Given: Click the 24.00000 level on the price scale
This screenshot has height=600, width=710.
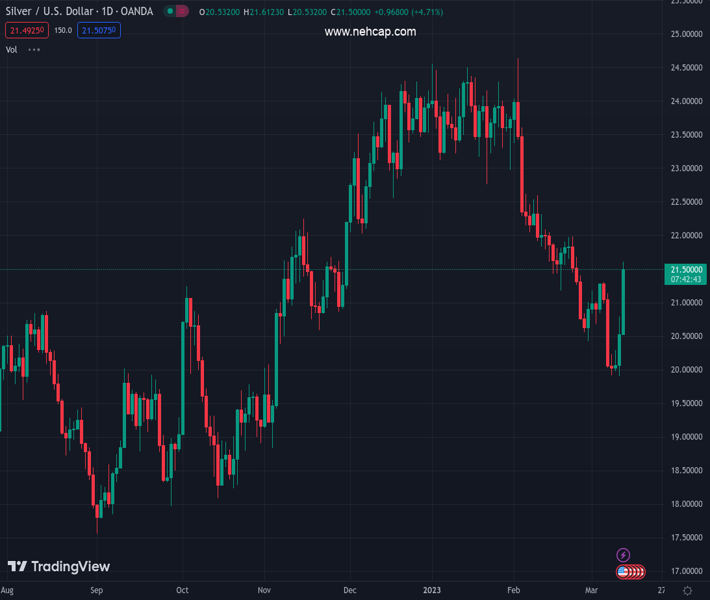Looking at the screenshot, I should point(685,101).
